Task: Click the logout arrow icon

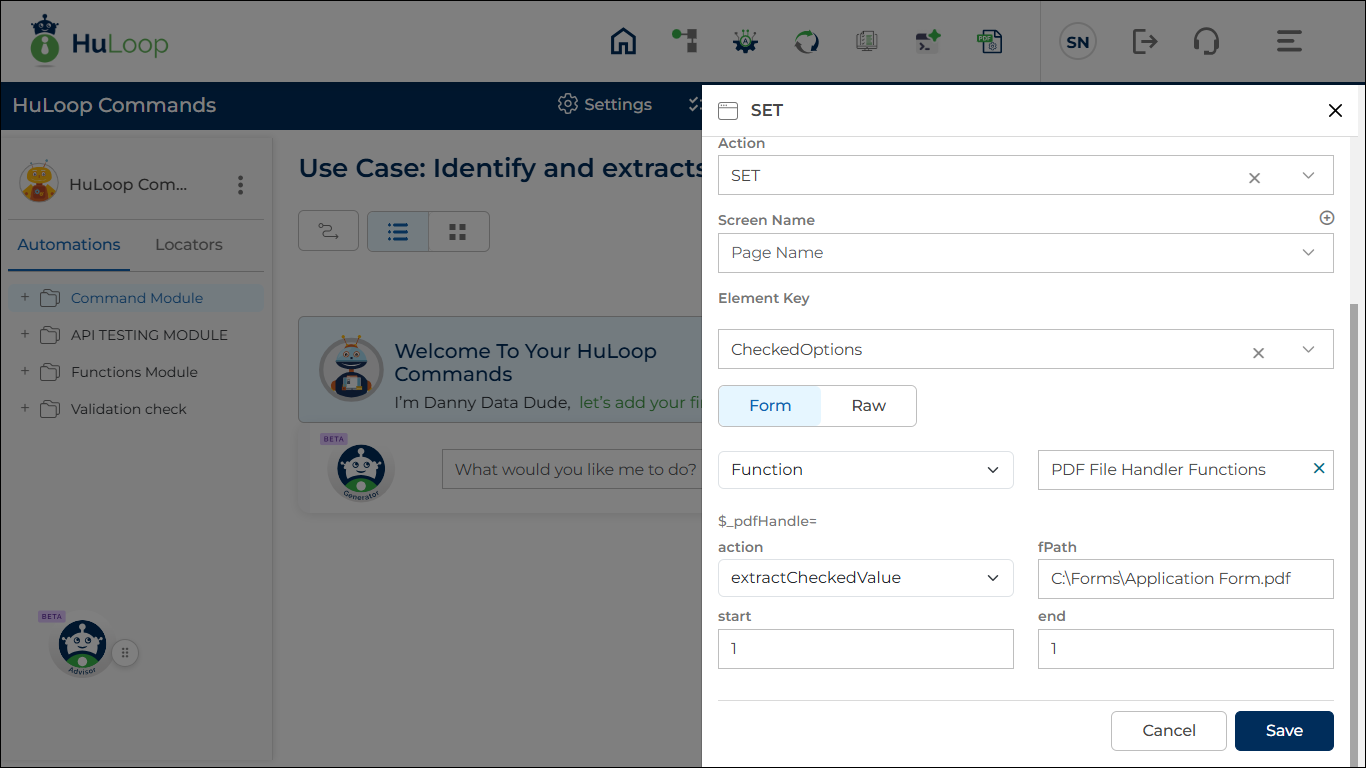Action: point(1144,42)
